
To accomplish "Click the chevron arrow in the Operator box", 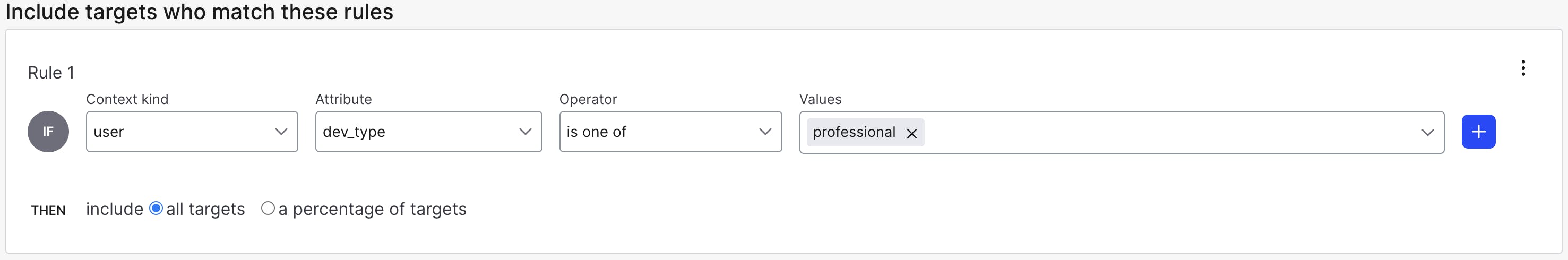I will 765,132.
